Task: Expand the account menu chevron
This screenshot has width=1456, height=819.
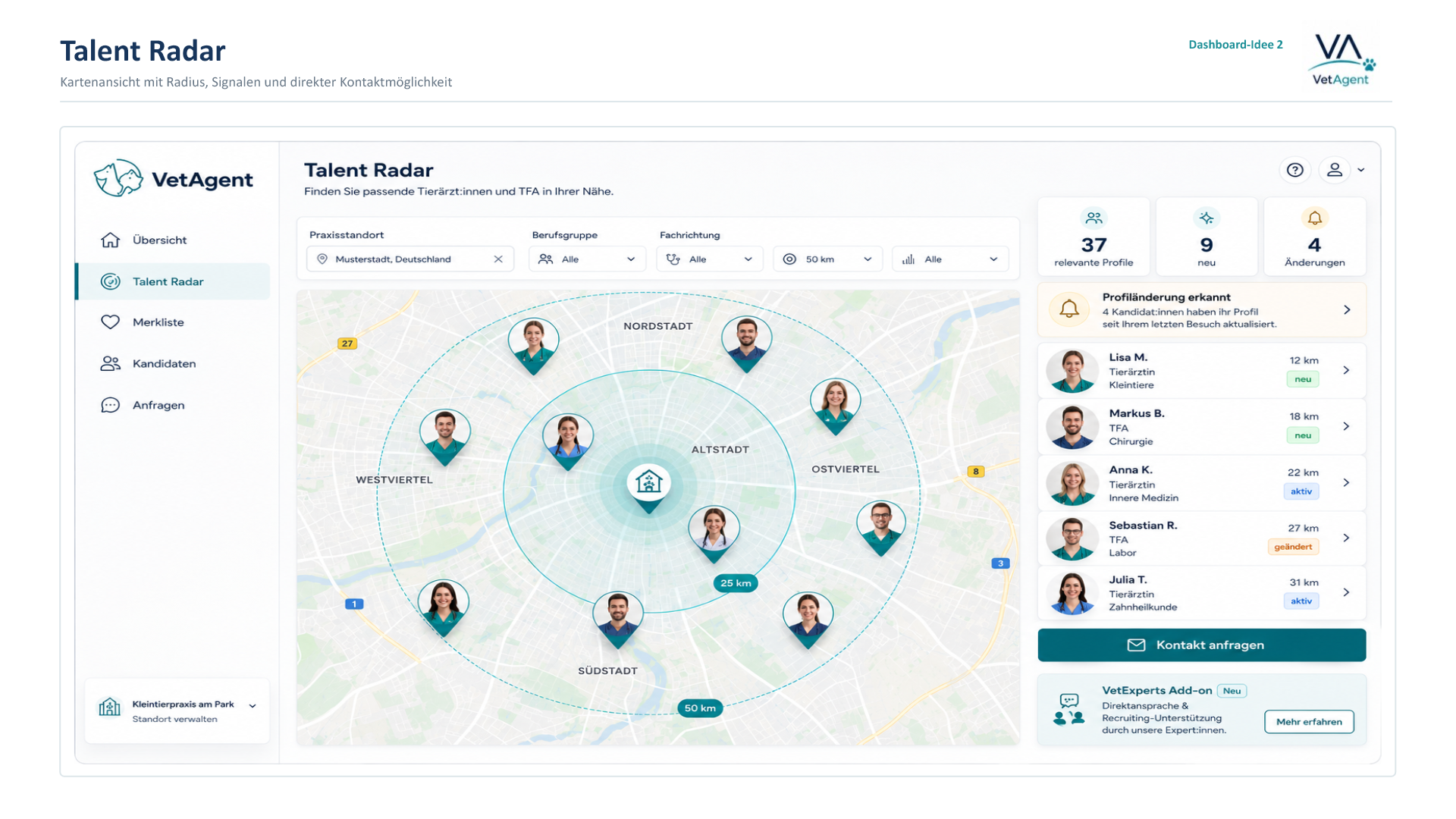Action: pyautogui.click(x=1361, y=170)
